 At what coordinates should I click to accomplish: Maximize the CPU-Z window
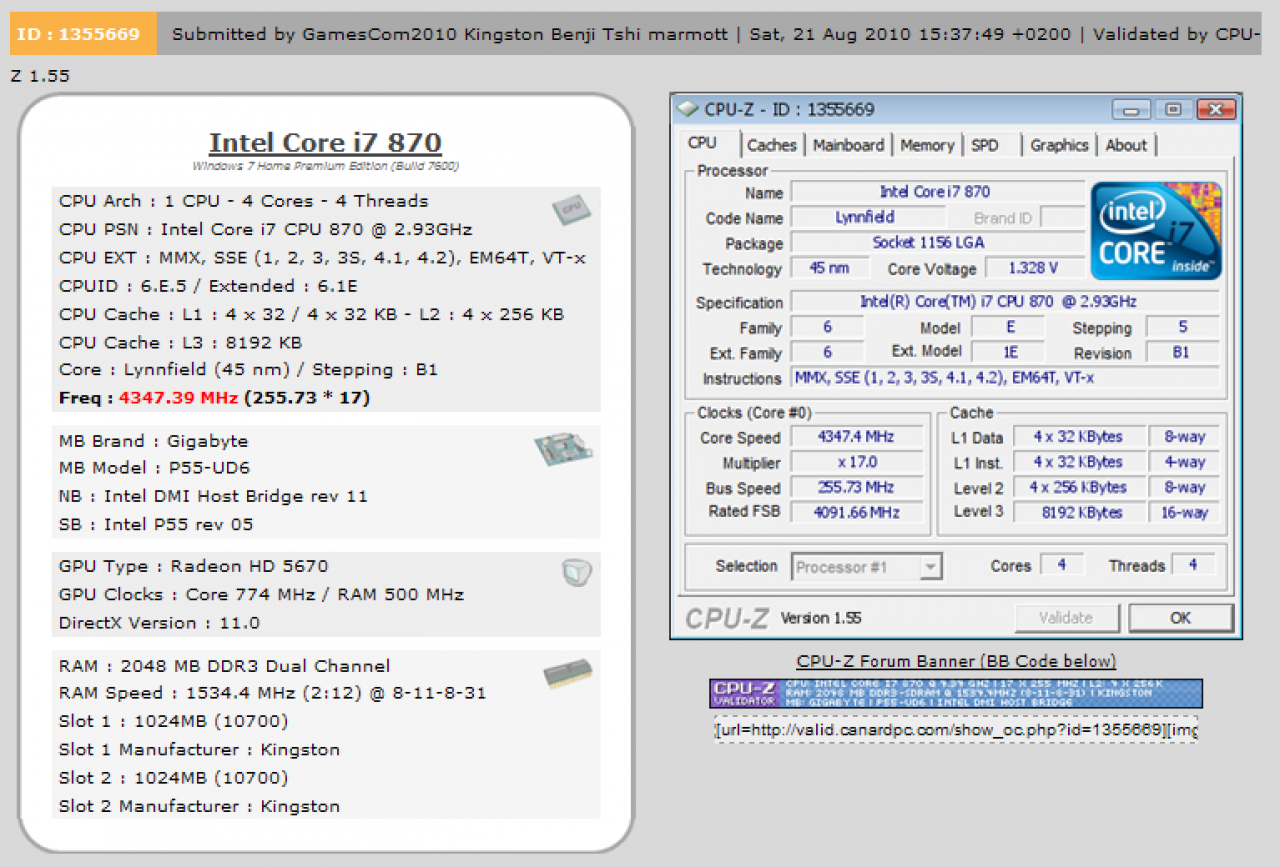(x=1173, y=110)
